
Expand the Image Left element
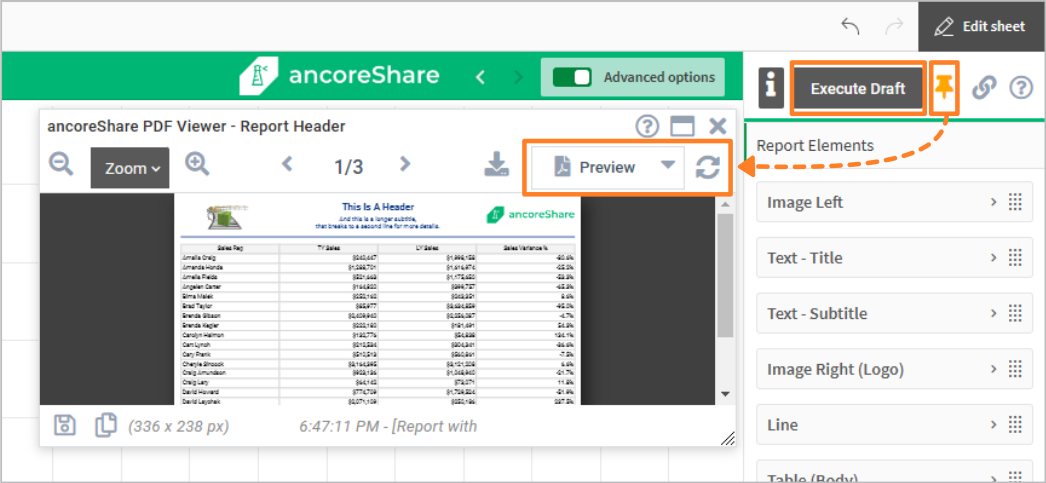click(993, 201)
